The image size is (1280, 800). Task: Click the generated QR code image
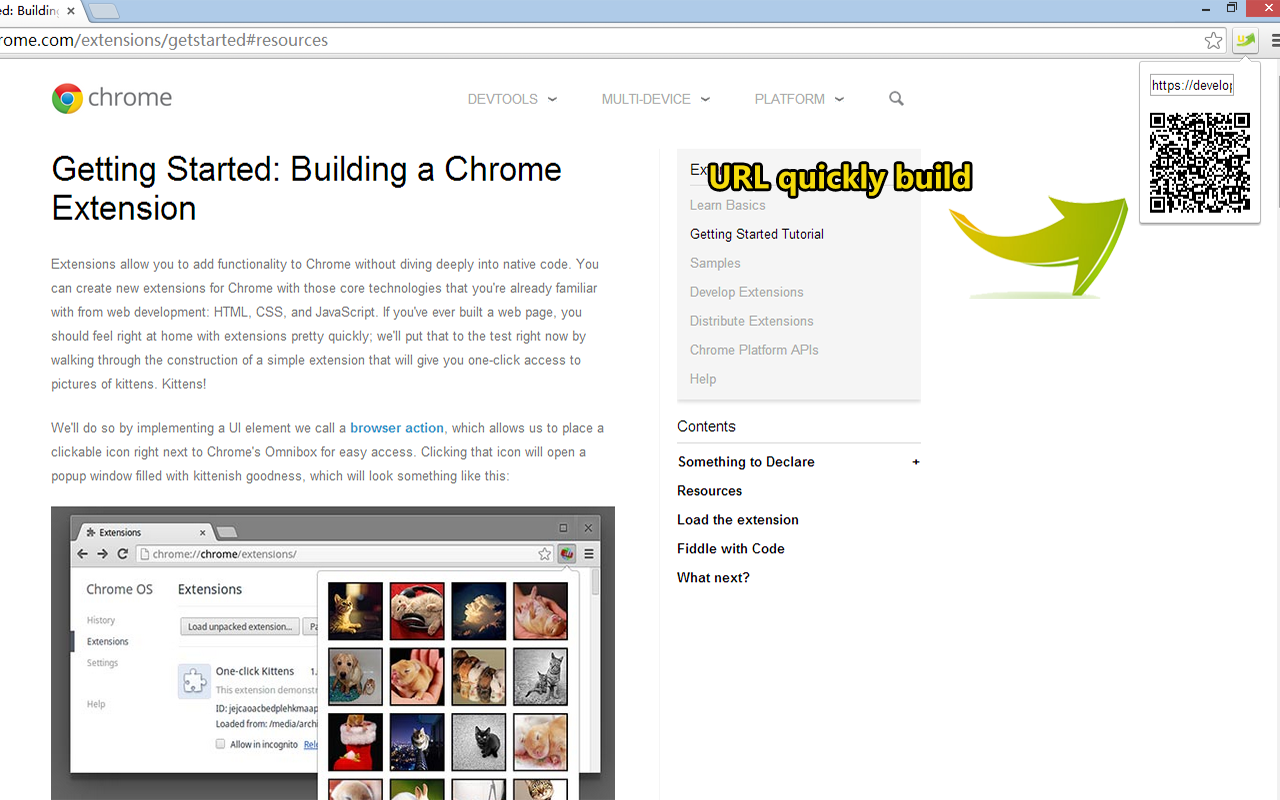point(1200,162)
